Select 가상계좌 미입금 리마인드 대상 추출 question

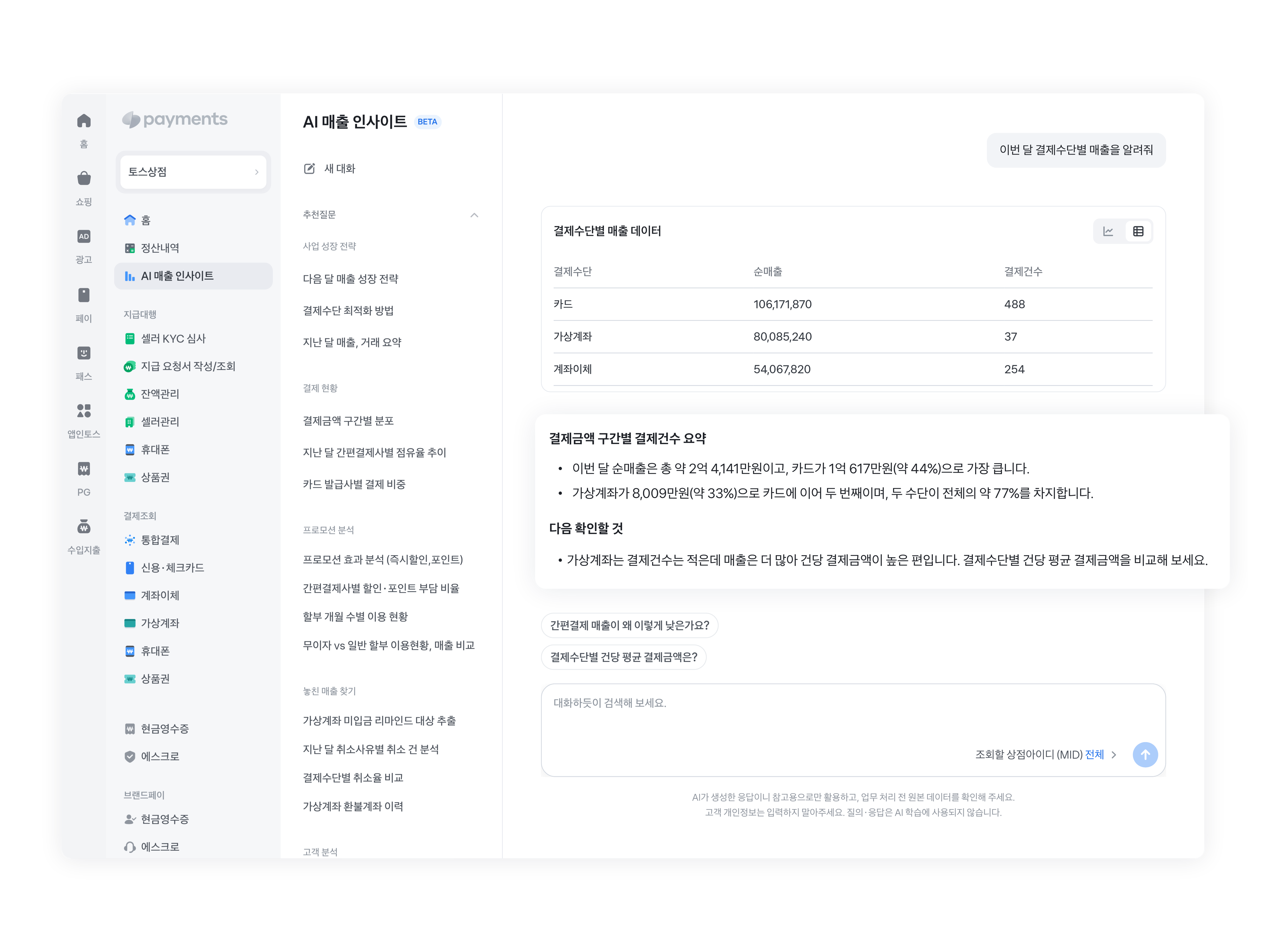[379, 721]
